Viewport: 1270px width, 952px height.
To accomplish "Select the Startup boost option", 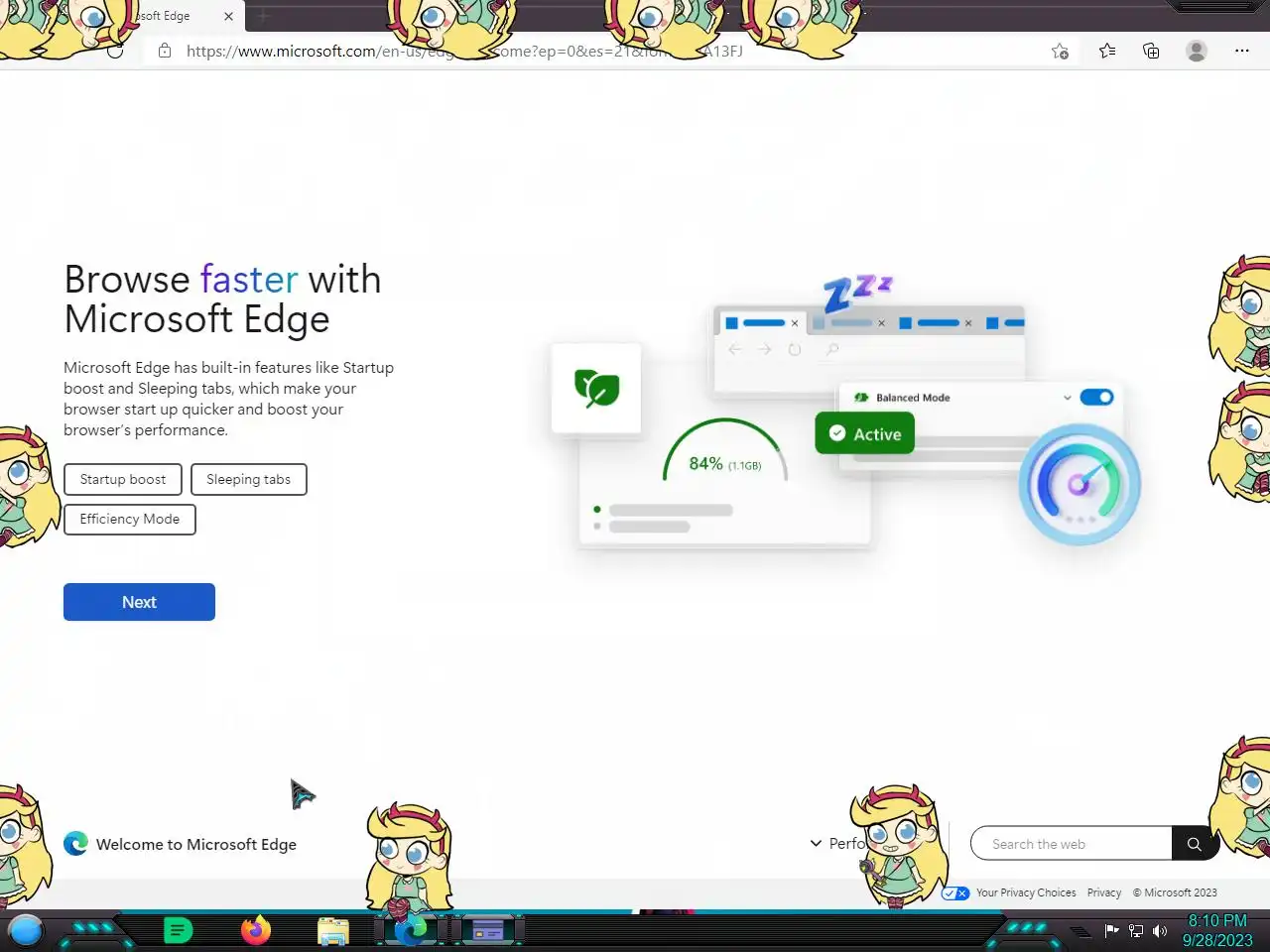I will point(123,479).
